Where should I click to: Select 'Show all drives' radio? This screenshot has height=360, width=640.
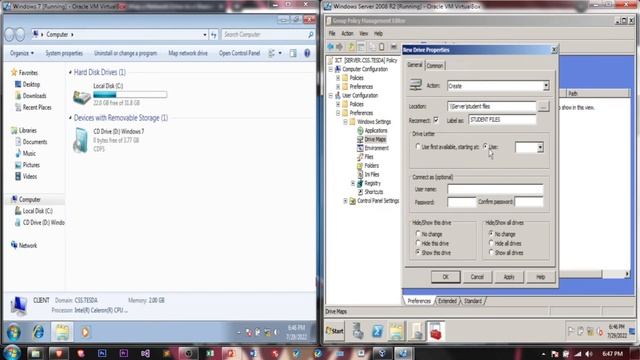pos(491,253)
